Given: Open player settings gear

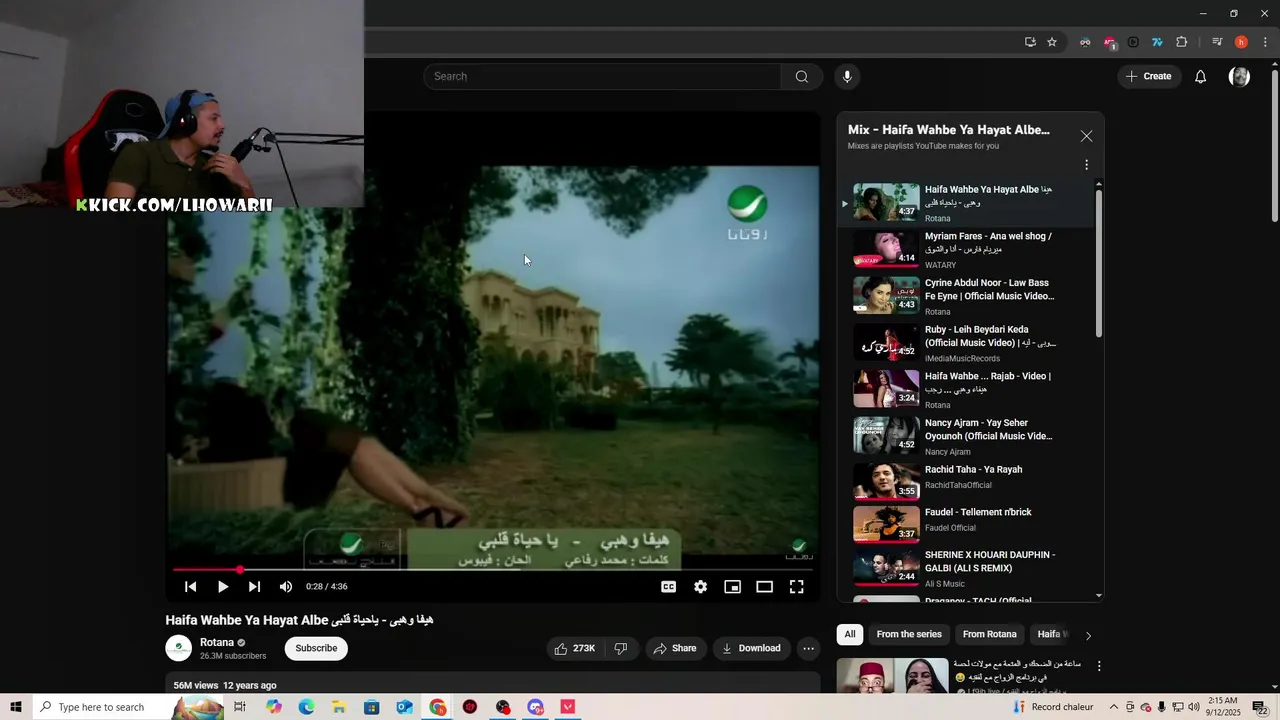Looking at the screenshot, I should click(701, 587).
